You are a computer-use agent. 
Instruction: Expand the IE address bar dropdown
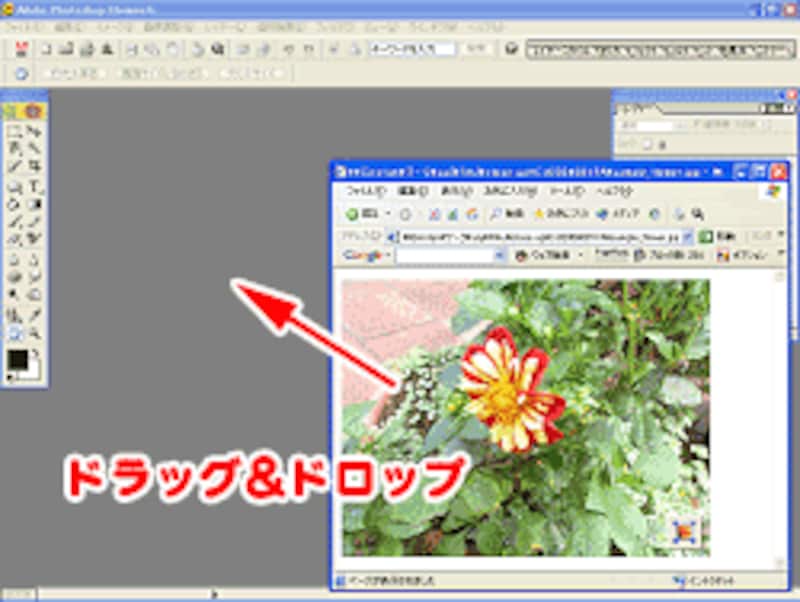685,237
